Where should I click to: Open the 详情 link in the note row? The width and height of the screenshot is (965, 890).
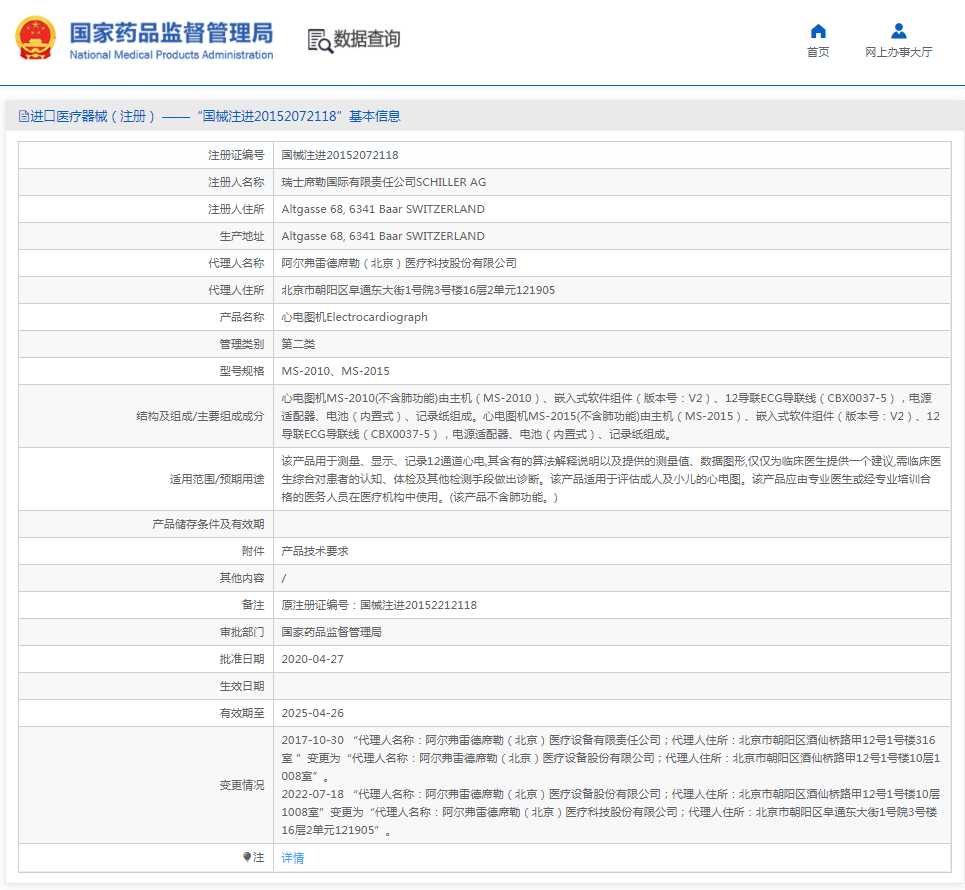[293, 858]
